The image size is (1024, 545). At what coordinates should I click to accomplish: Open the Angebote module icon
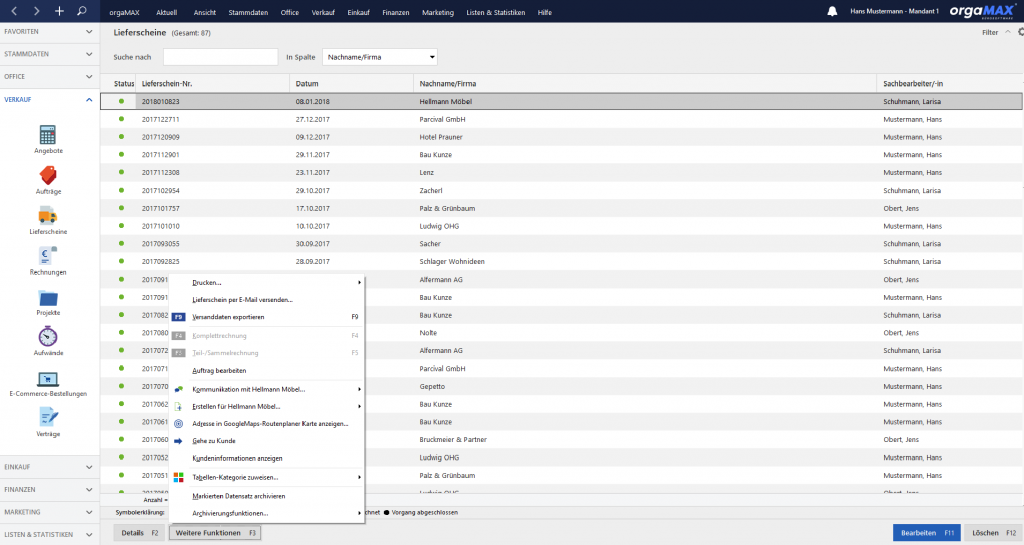[x=48, y=135]
